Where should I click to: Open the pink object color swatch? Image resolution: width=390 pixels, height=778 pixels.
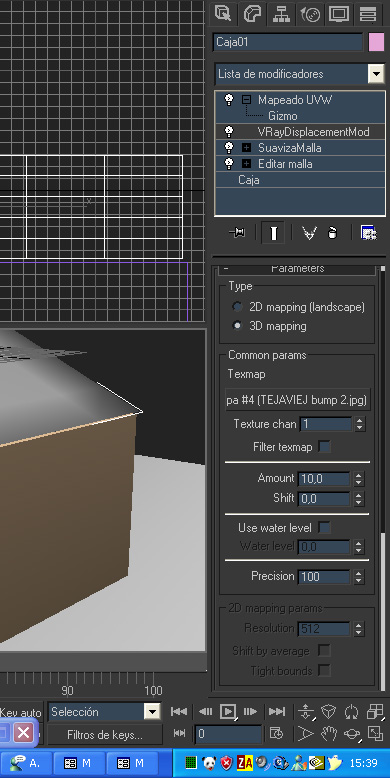[x=377, y=42]
